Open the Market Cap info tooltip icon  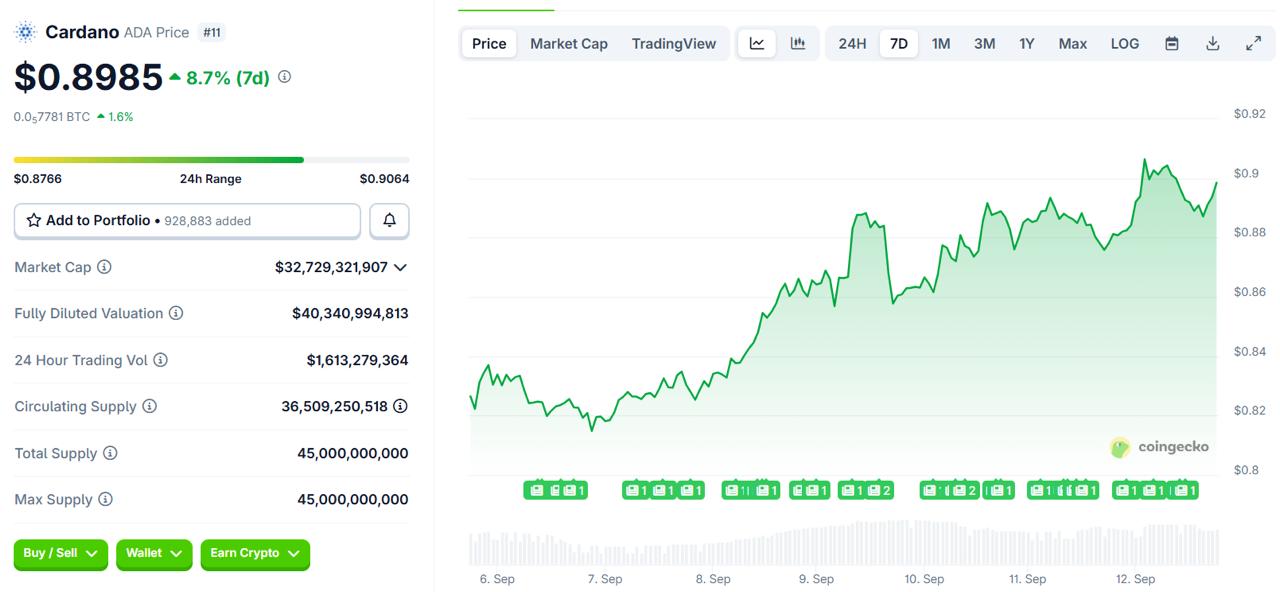tap(104, 267)
